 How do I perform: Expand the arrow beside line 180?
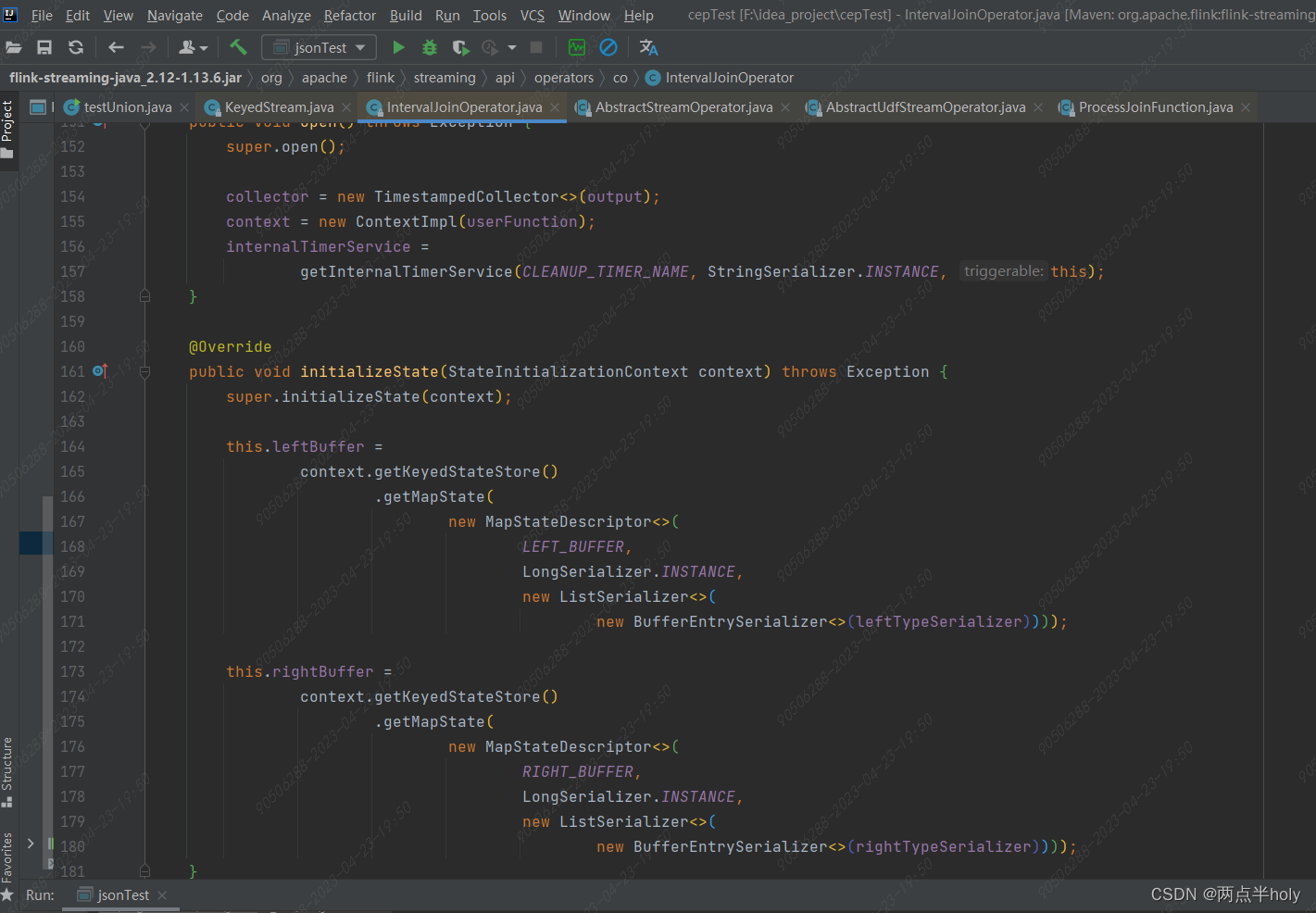pyautogui.click(x=31, y=844)
